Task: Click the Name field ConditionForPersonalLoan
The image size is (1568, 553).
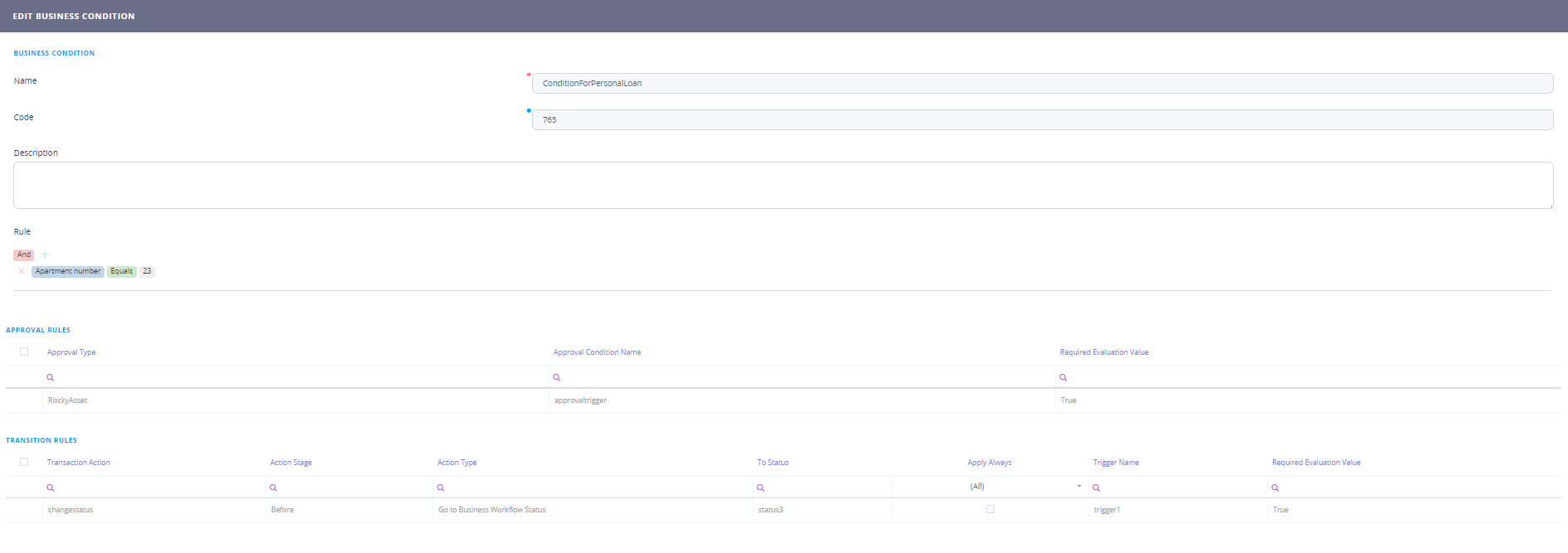Action: (1042, 83)
